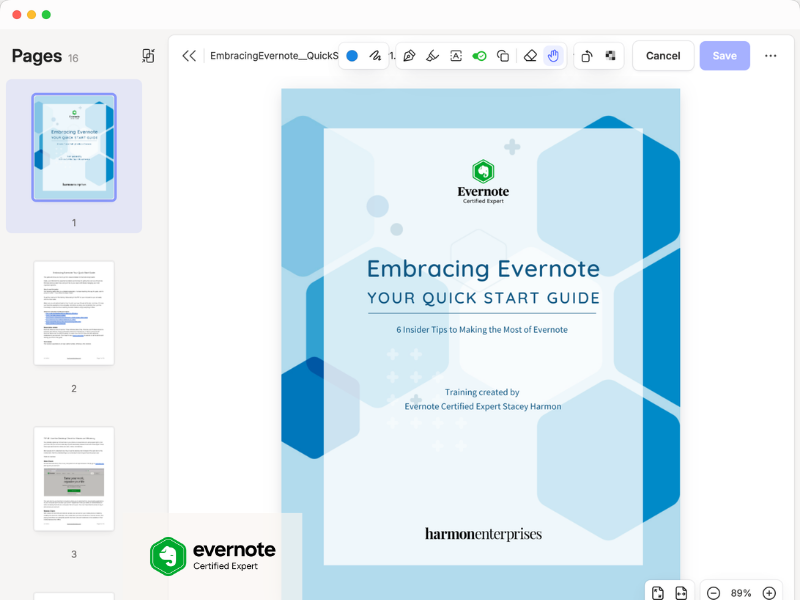Click the "6 Insider Tips" tagline text
The image size is (800, 600).
pos(482,330)
